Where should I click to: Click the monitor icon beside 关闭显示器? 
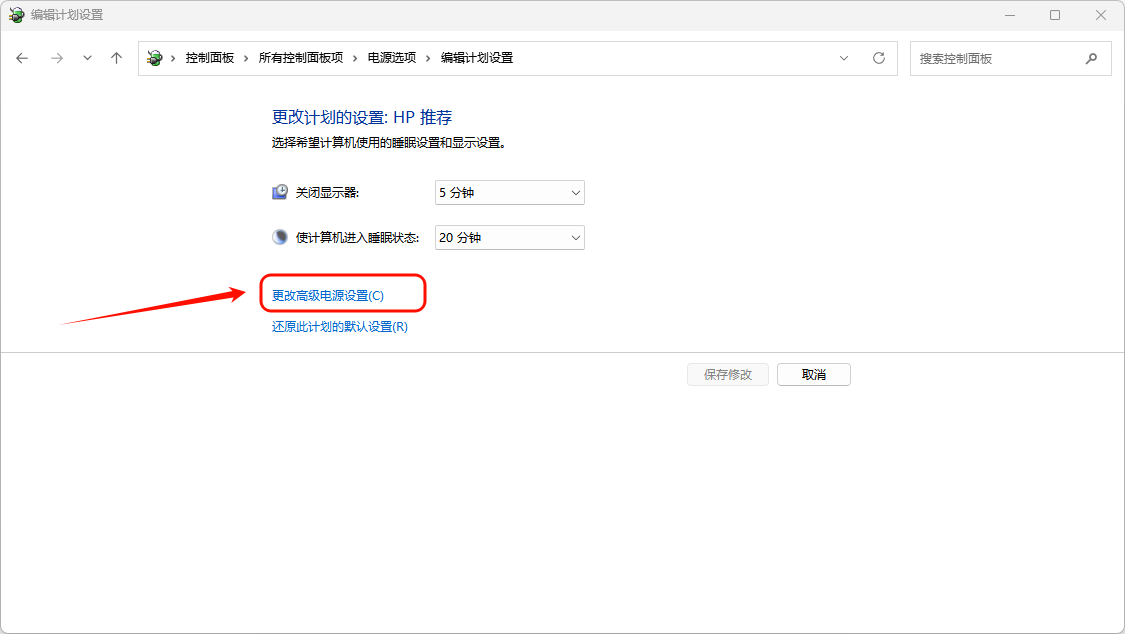click(x=280, y=192)
